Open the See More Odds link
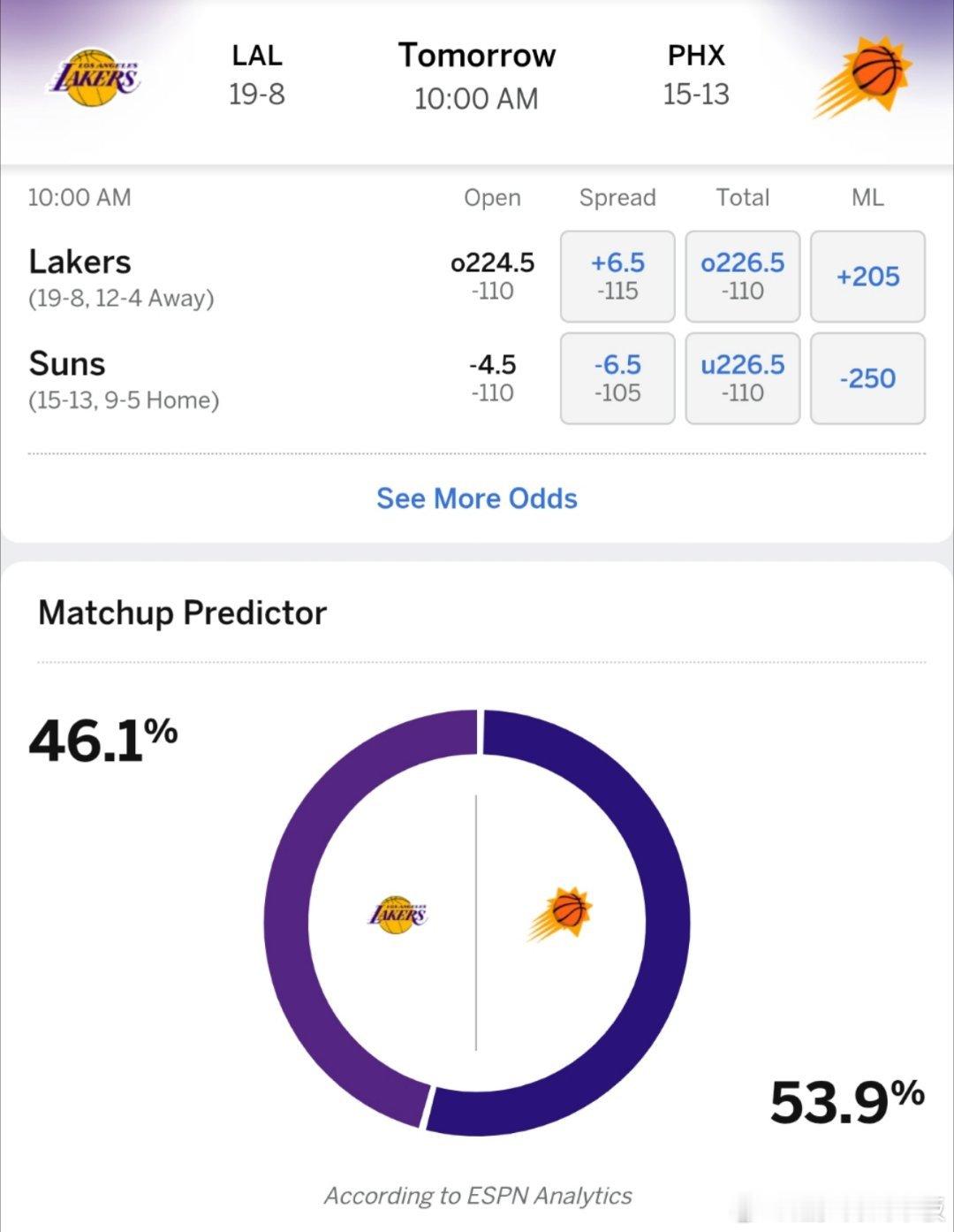This screenshot has width=954, height=1232. click(477, 498)
